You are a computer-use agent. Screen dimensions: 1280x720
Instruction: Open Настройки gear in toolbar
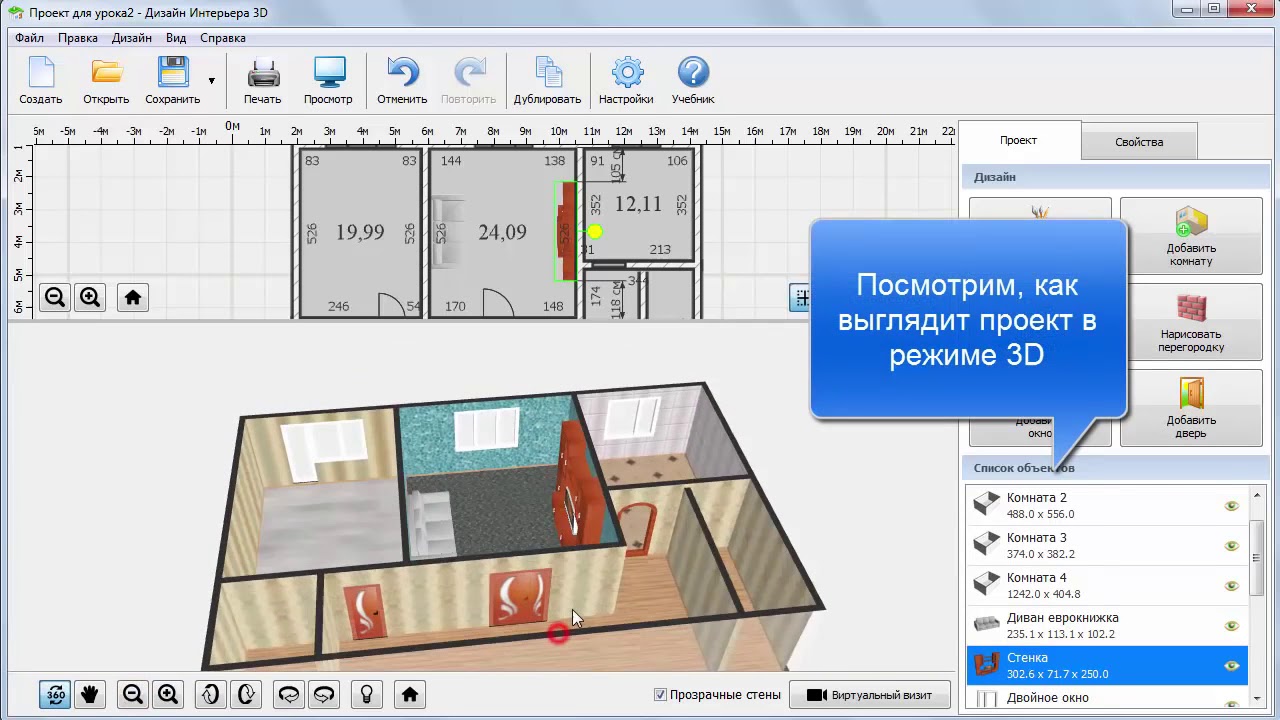[x=626, y=81]
